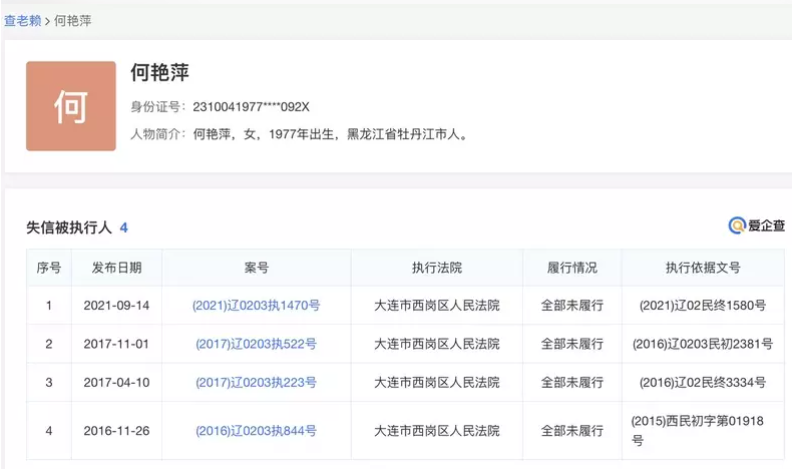Select the ID number 2310041977****092X
The width and height of the screenshot is (792, 469).
pos(251,107)
